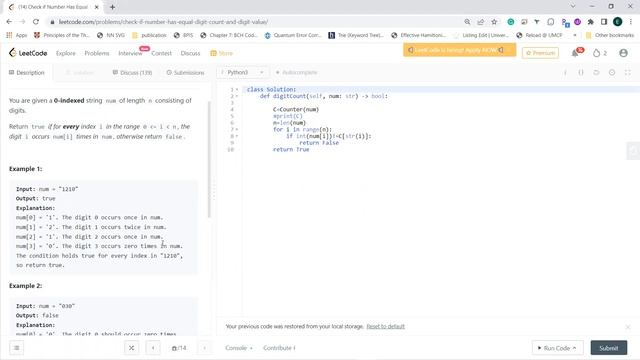Screen dimensions: 640x360
Task: Open the notifications bell icon
Action: pos(576,53)
